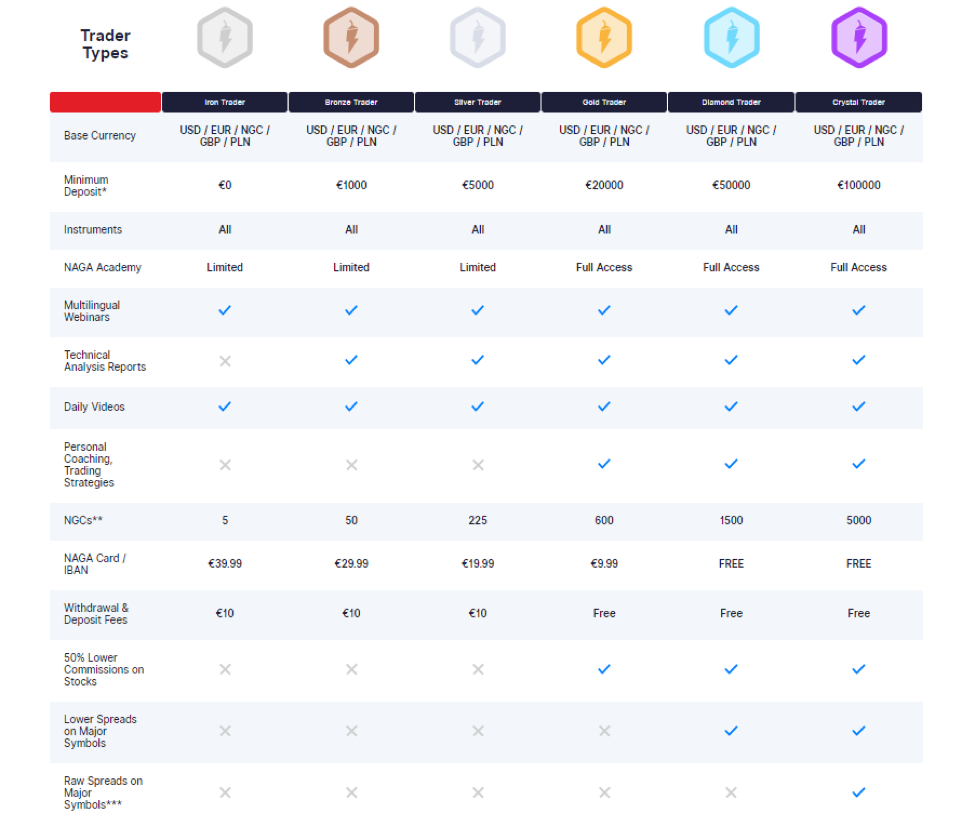Image resolution: width=975 pixels, height=826 pixels.
Task: Click the €39.99 NAGA Card price
Action: tap(224, 564)
